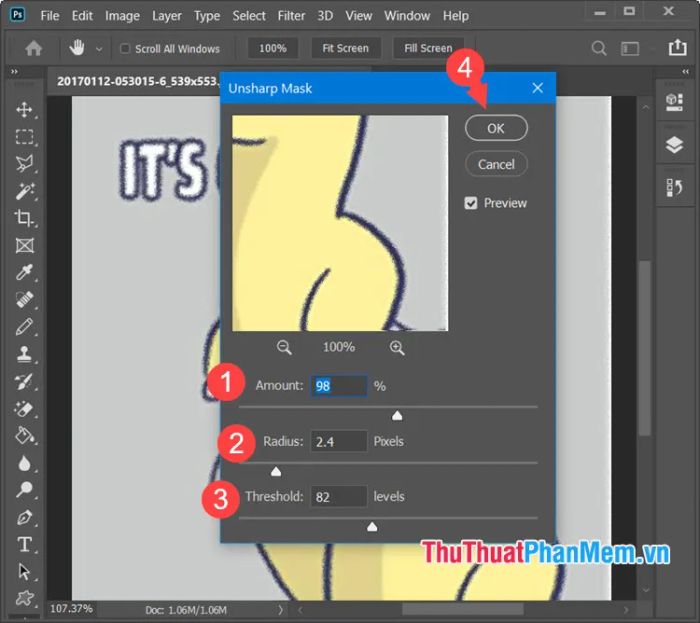
Task: Open the Filter menu
Action: 291,16
